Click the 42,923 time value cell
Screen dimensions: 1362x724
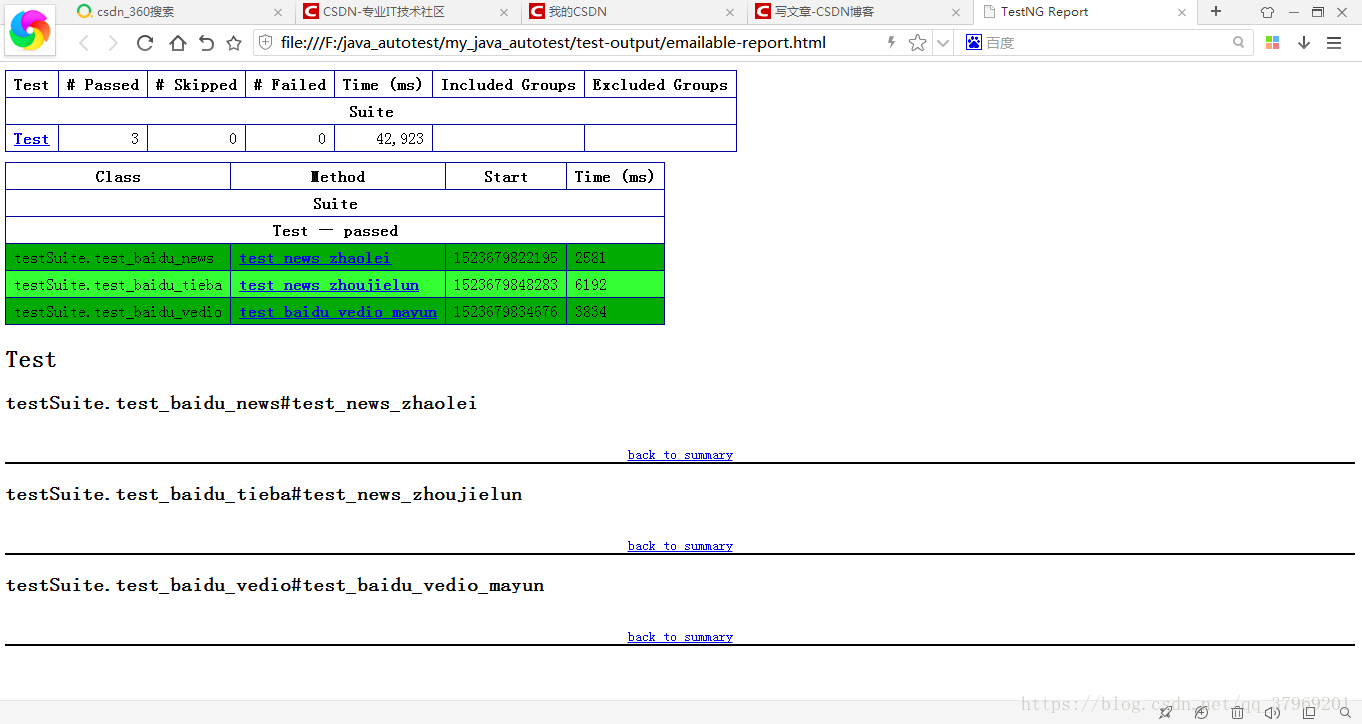383,139
